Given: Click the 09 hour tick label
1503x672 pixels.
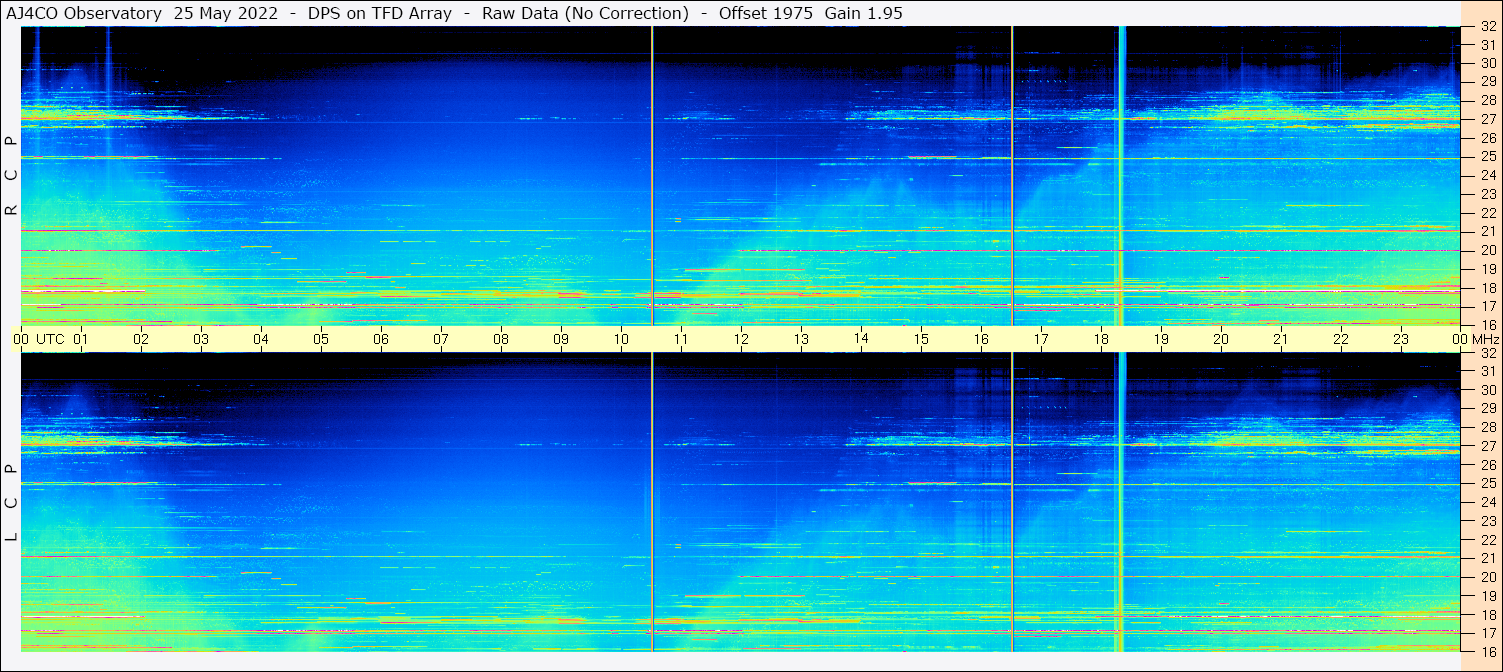Looking at the screenshot, I should pos(561,339).
